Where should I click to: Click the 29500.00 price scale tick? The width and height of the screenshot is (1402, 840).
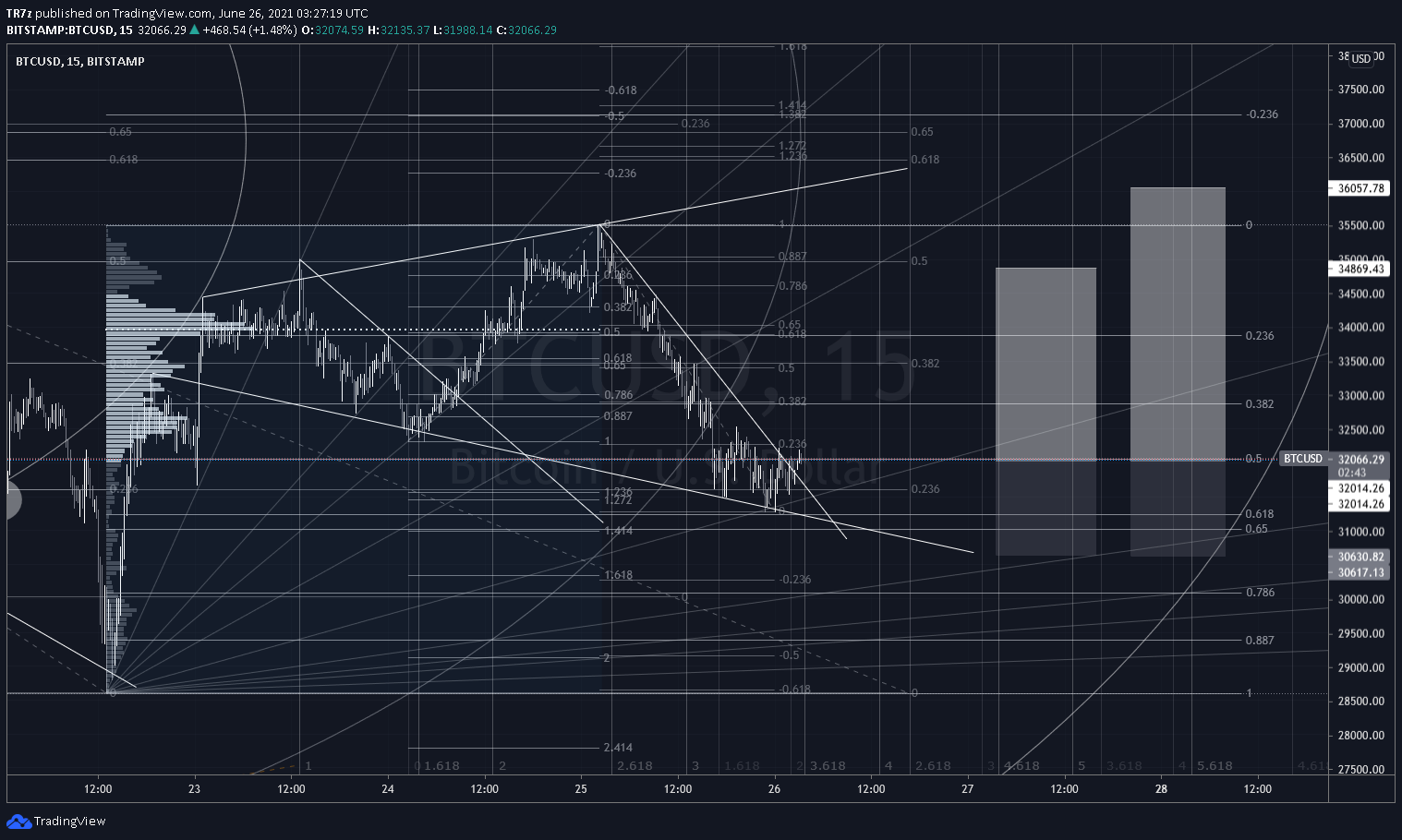click(x=1360, y=633)
